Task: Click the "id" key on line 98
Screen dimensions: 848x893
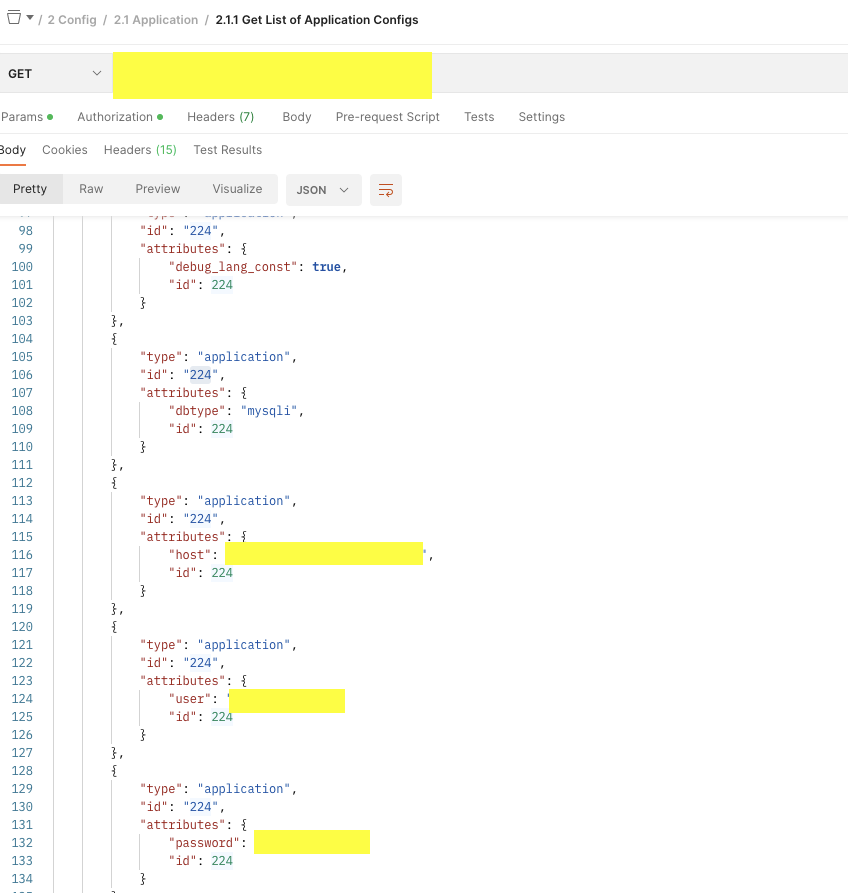Action: (x=154, y=231)
